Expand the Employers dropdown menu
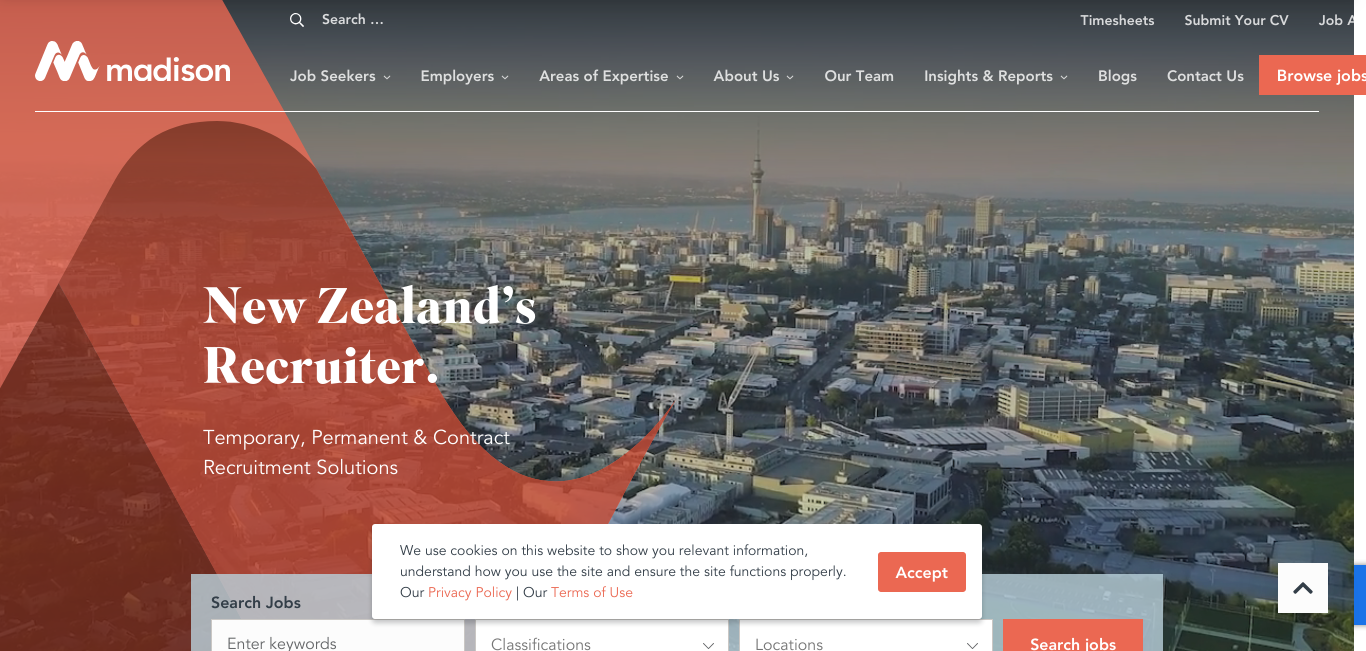The width and height of the screenshot is (1366, 651). pos(464,76)
